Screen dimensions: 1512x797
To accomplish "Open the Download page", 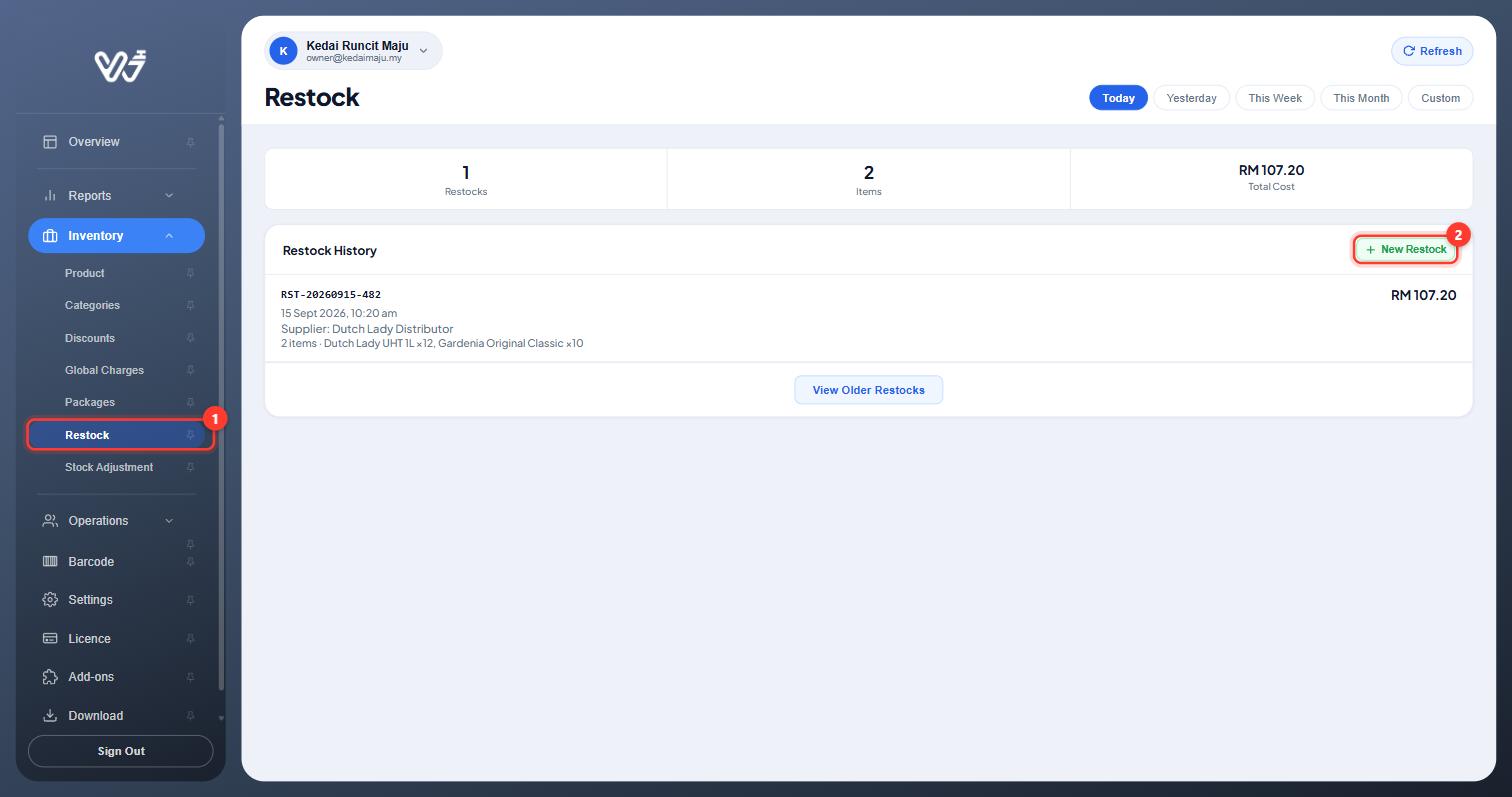I will coord(96,716).
